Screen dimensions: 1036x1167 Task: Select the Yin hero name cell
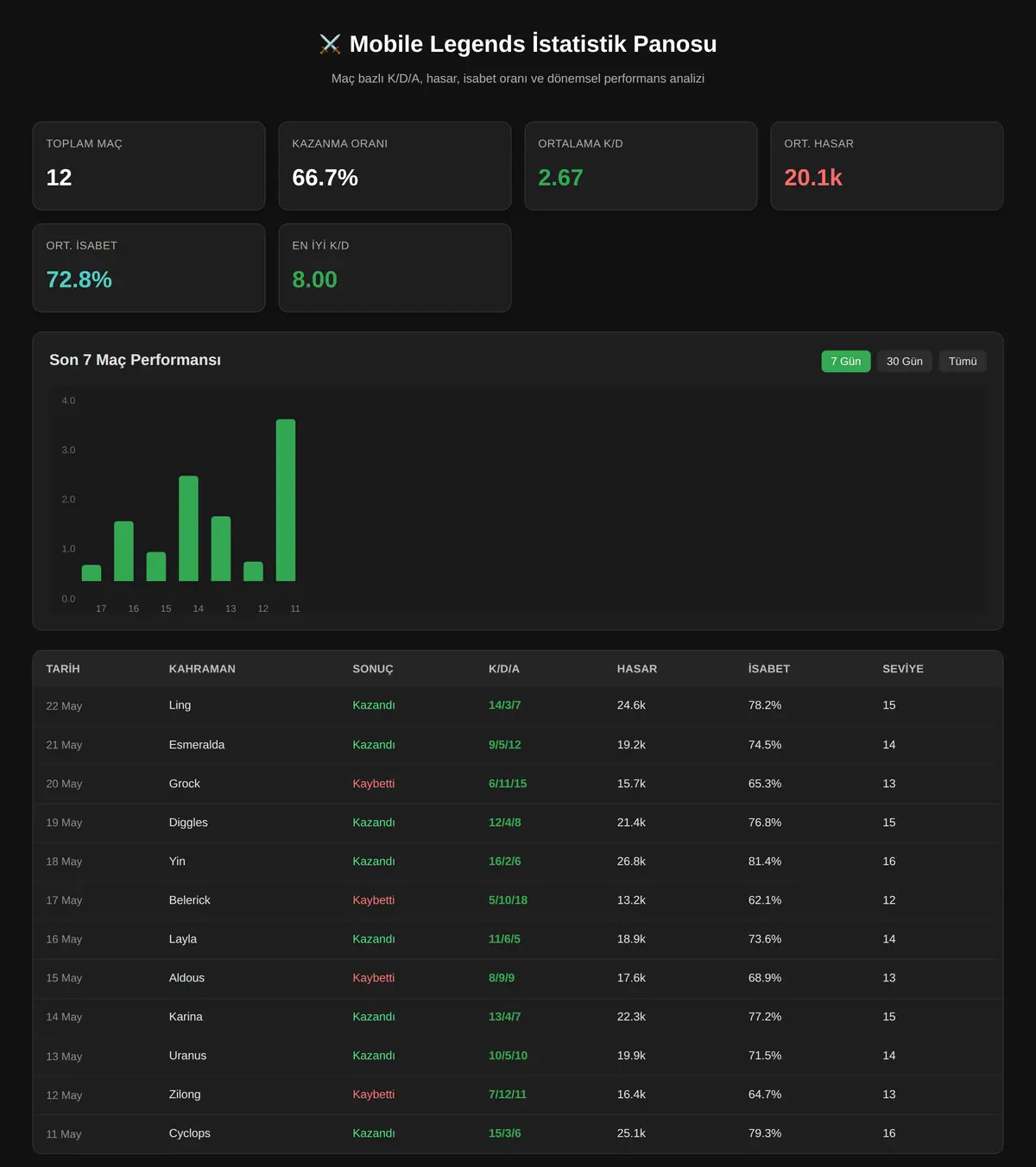tap(177, 861)
